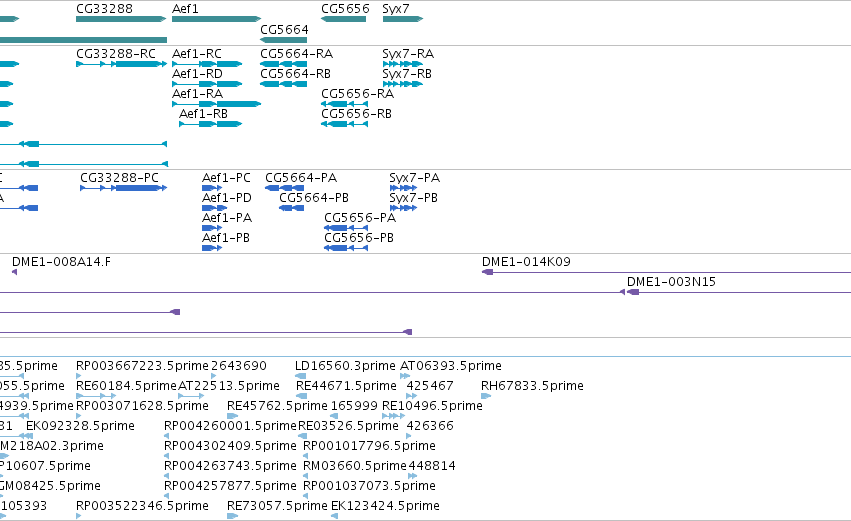Open EST RP004257877.5prime

tap(167, 496)
